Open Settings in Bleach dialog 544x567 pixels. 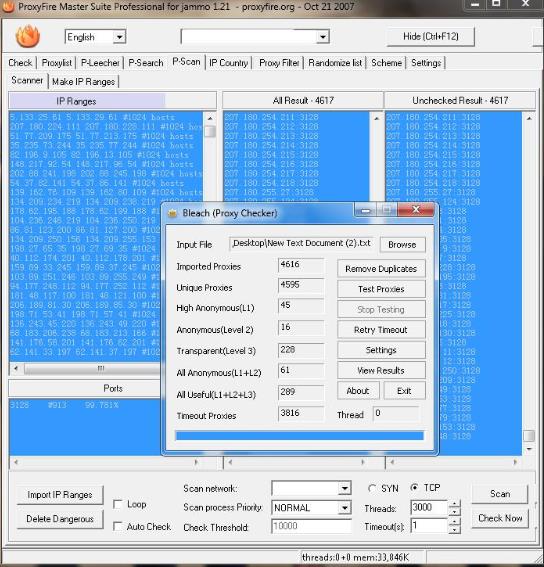point(381,350)
